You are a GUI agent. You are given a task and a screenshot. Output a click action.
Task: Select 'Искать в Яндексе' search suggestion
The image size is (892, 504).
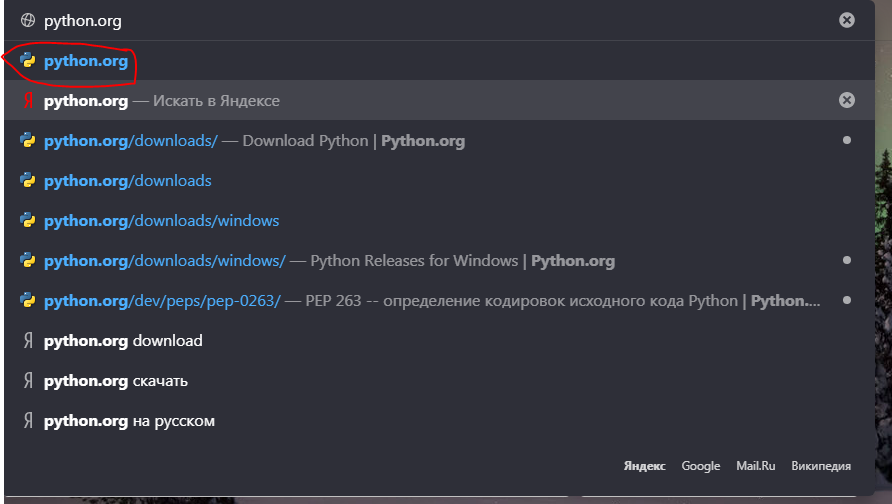tap(439, 100)
